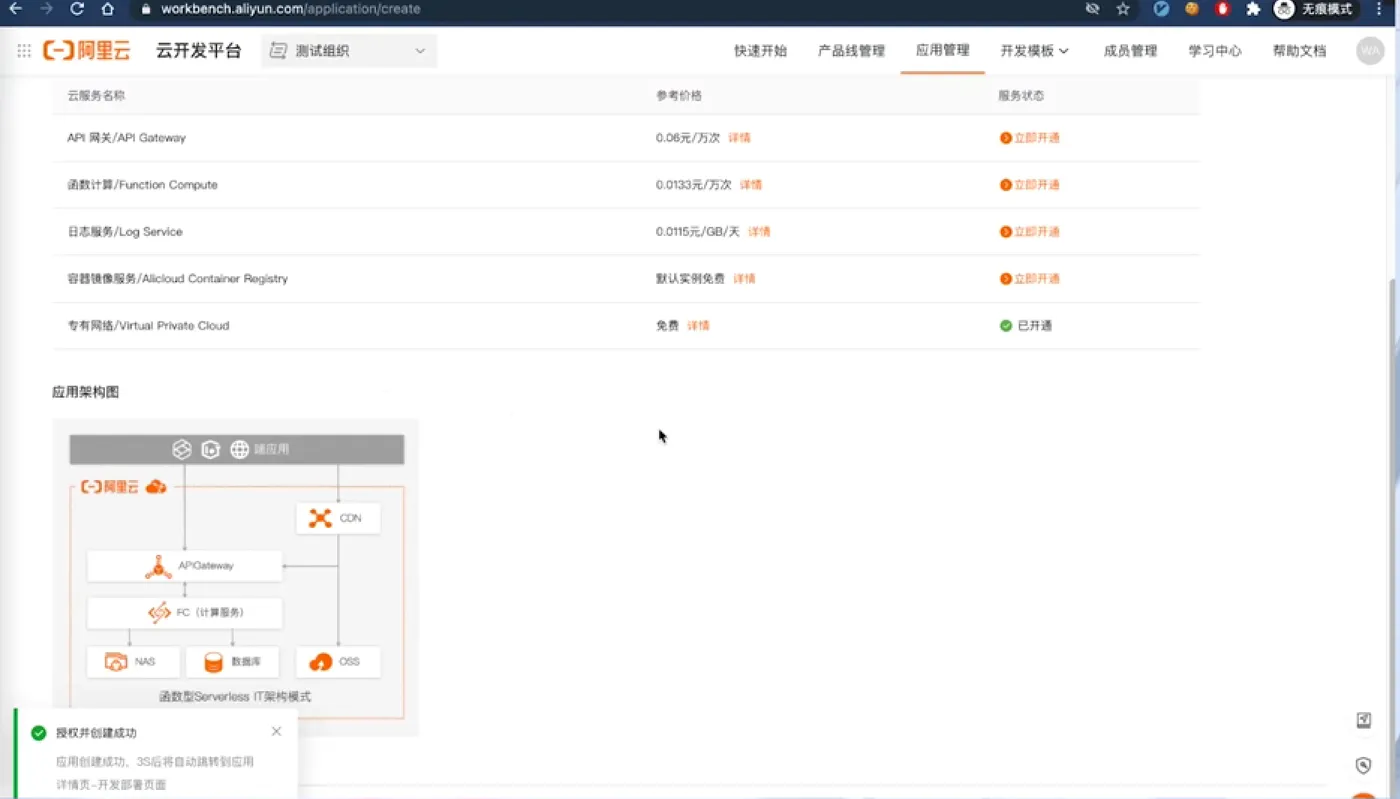Close the 授权并创建成功 notification
This screenshot has height=799, width=1400.
point(276,732)
